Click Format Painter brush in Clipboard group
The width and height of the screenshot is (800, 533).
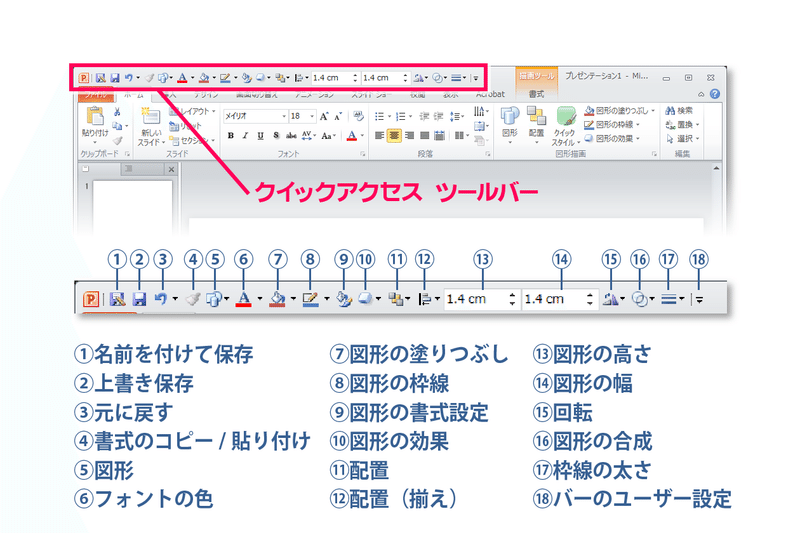click(118, 140)
